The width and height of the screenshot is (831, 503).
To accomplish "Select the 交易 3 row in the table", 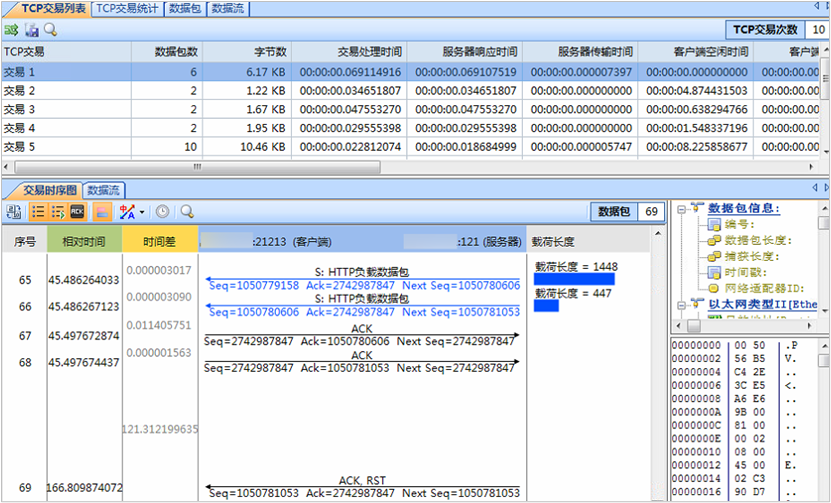I will 20,109.
